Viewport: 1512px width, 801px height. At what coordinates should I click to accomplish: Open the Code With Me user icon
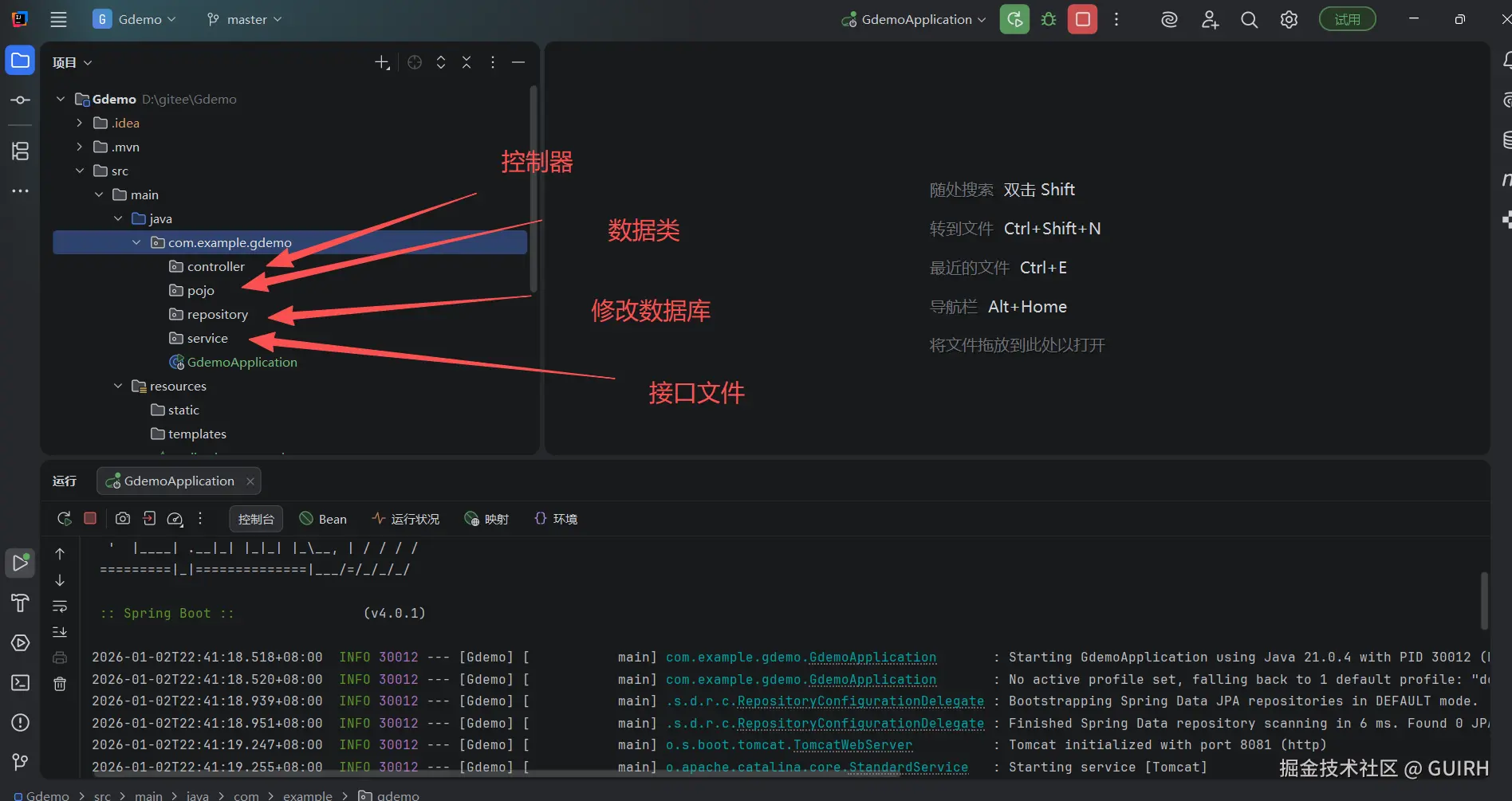coord(1210,19)
